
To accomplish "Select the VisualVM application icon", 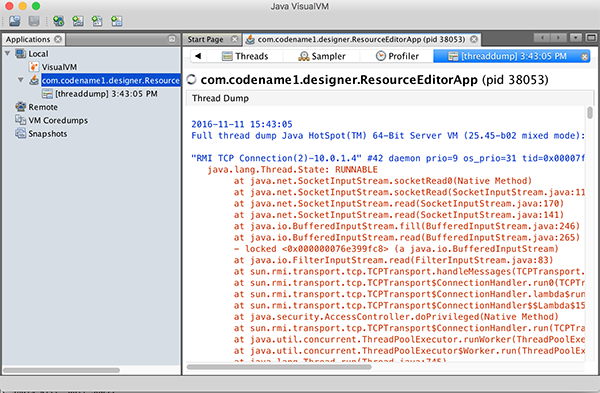I will (x=34, y=67).
